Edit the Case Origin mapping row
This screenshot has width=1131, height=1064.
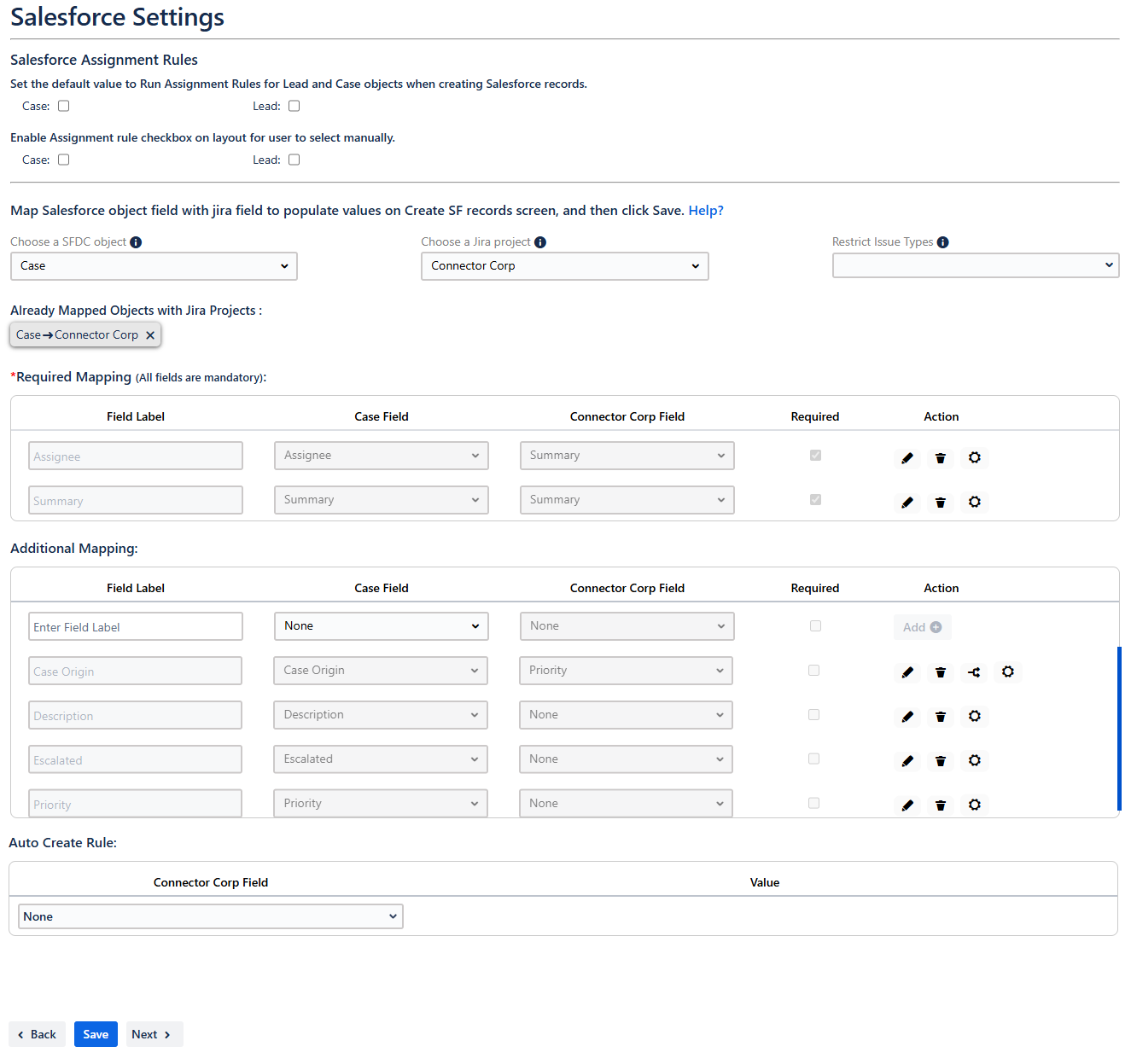click(x=907, y=672)
